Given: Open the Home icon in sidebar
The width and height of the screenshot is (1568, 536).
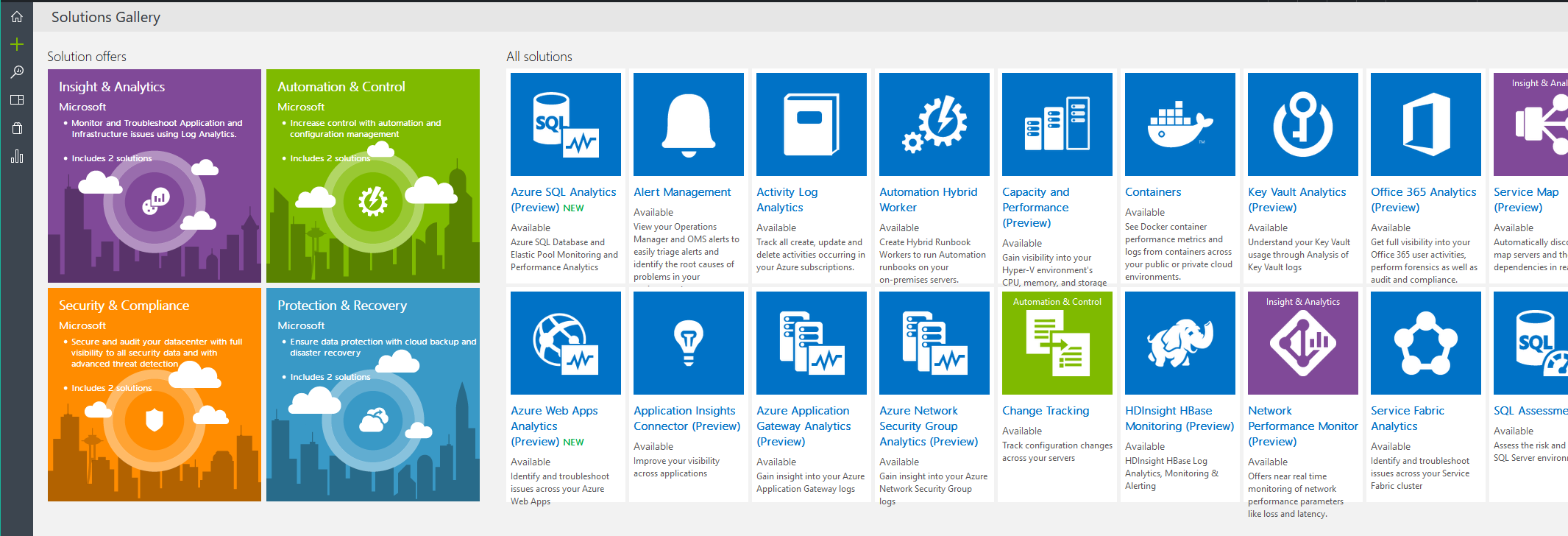Looking at the screenshot, I should (17, 16).
